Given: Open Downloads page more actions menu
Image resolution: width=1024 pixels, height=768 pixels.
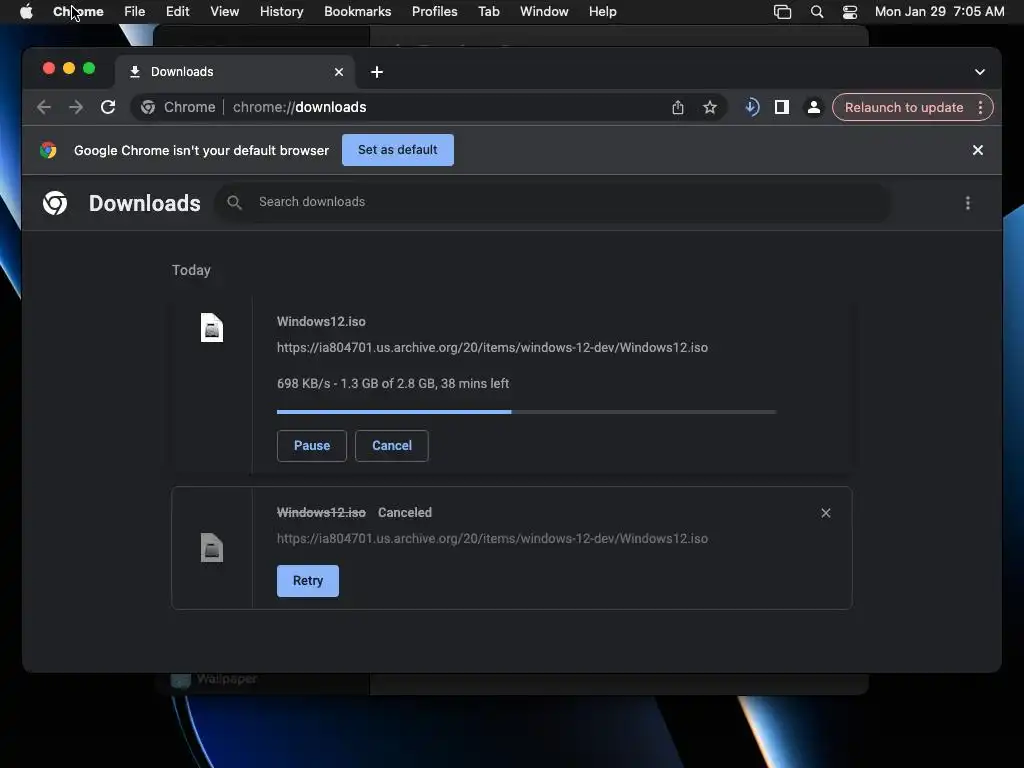Looking at the screenshot, I should click(968, 203).
